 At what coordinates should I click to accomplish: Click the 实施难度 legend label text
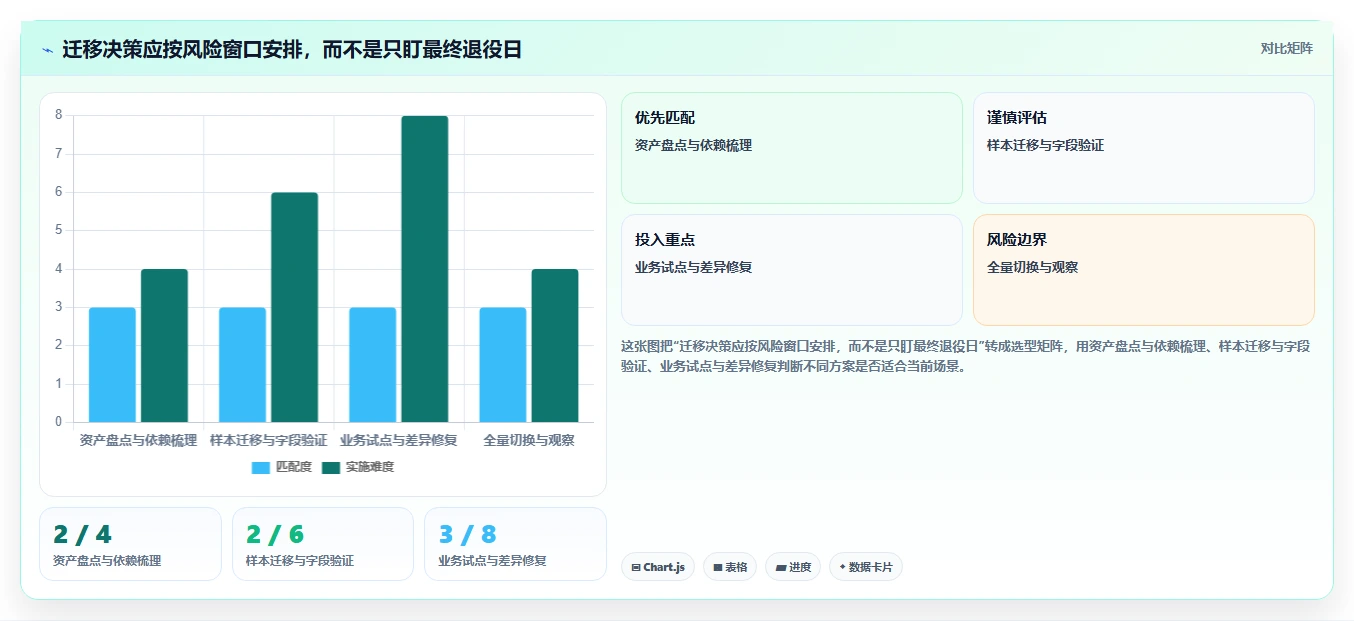(x=370, y=467)
